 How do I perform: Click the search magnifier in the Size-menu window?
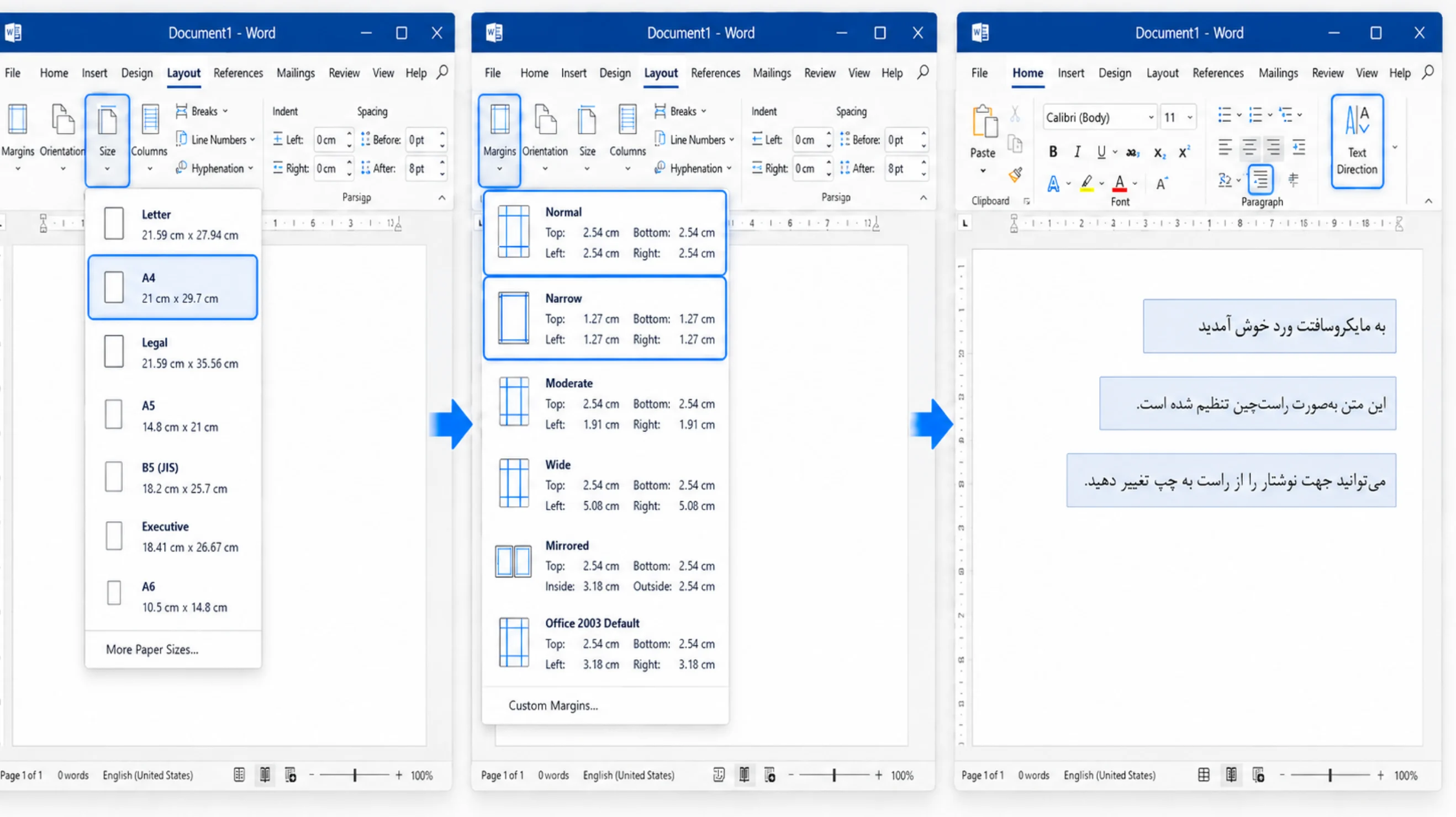coord(442,72)
